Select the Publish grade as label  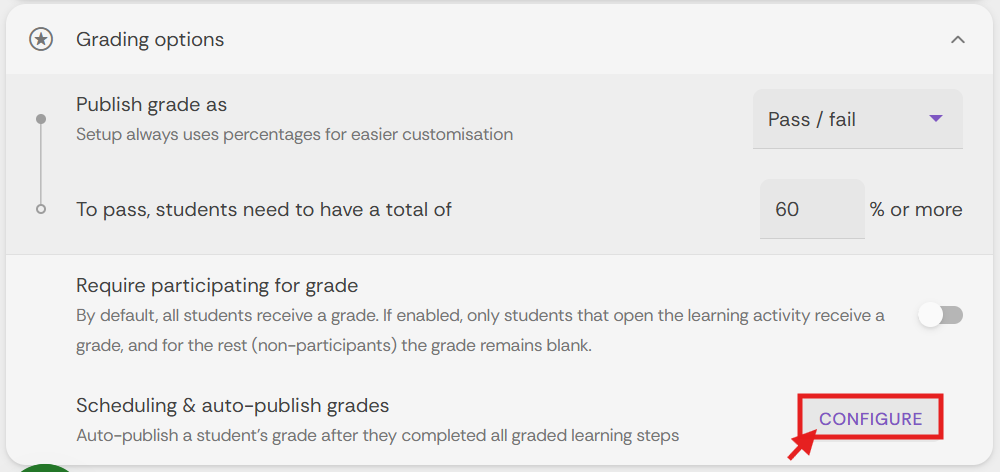click(x=151, y=105)
